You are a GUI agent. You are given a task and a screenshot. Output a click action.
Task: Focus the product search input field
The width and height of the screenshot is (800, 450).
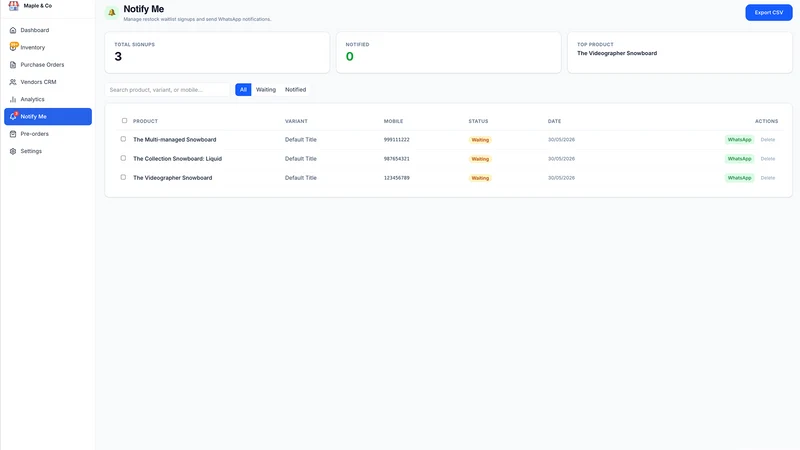point(167,90)
